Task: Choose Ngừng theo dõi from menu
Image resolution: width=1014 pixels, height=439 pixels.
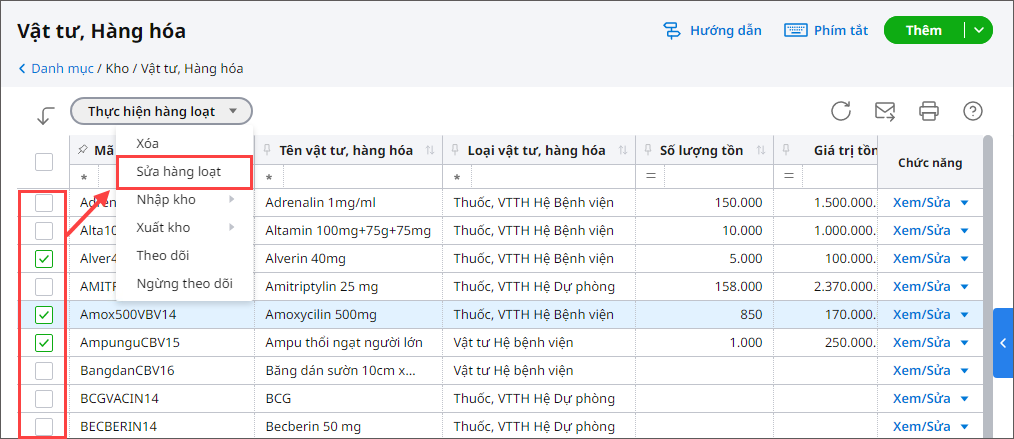Action: coord(184,283)
